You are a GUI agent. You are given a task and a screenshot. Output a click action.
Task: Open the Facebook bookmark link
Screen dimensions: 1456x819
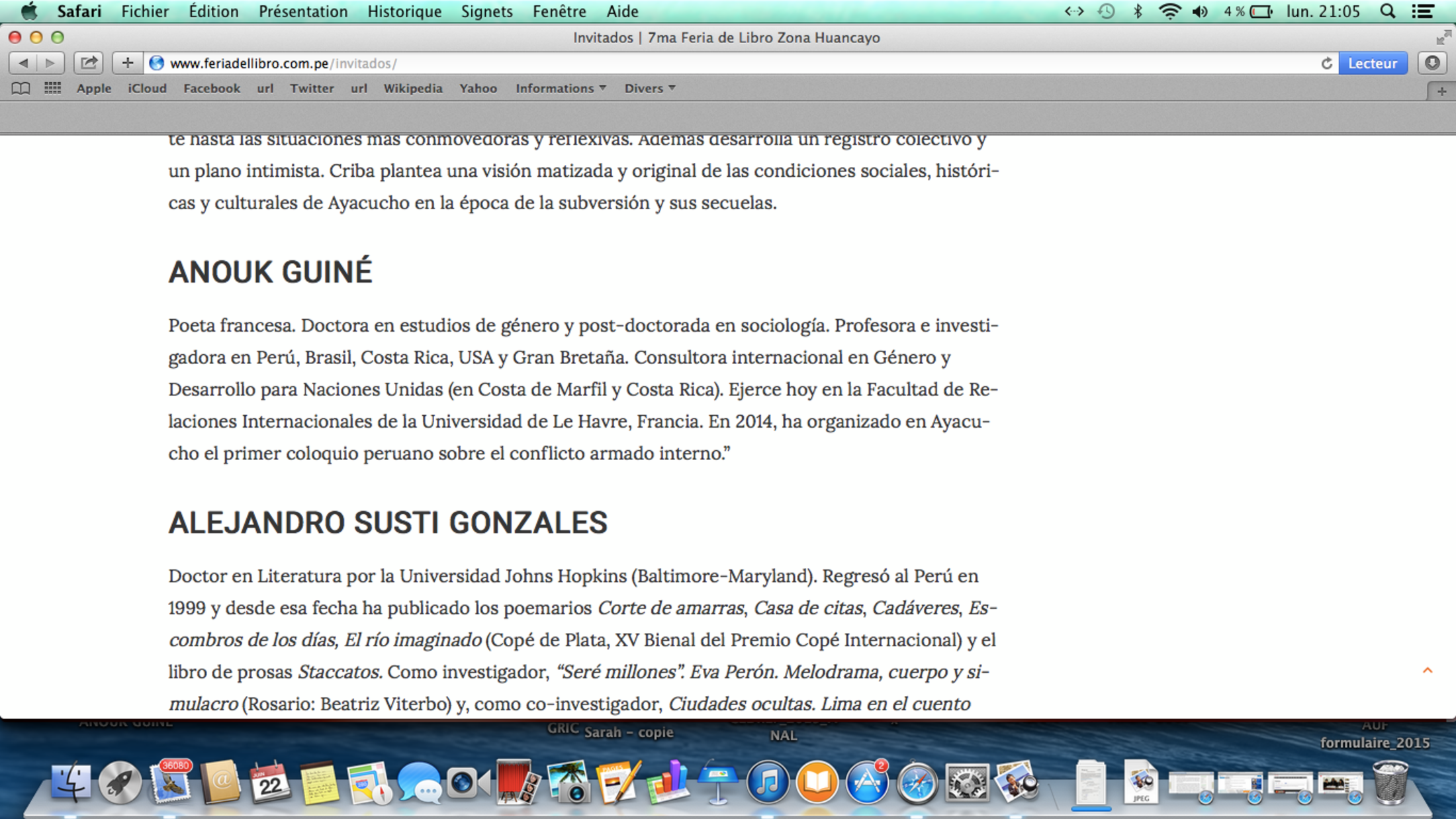coord(211,88)
